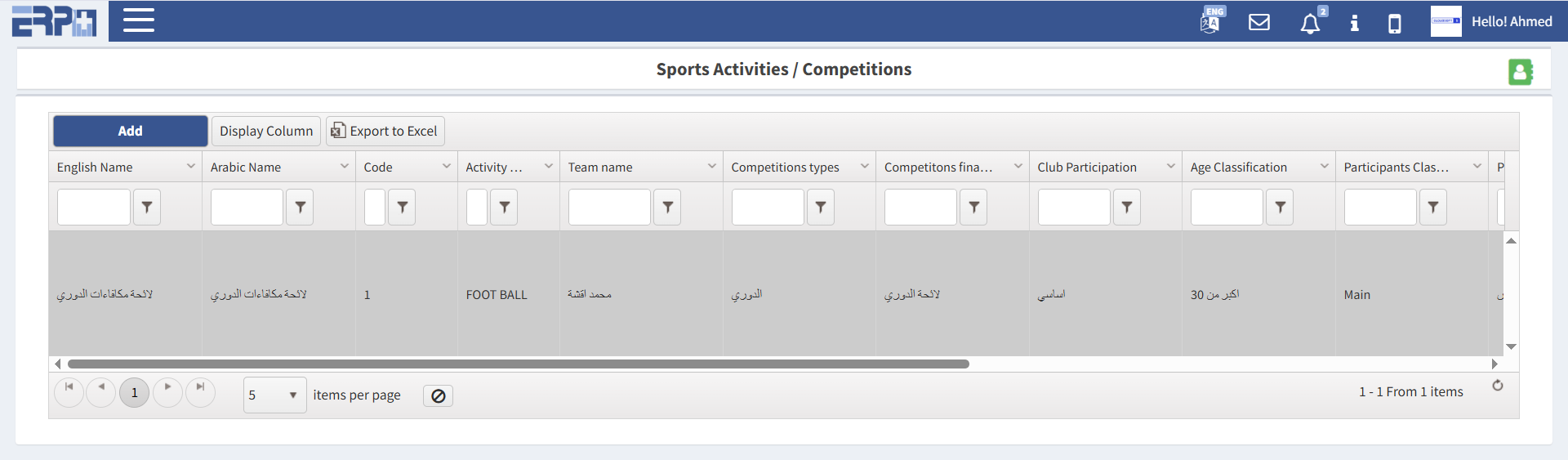1568x460 pixels.
Task: Click the mobile phone icon in header
Action: click(x=1395, y=23)
